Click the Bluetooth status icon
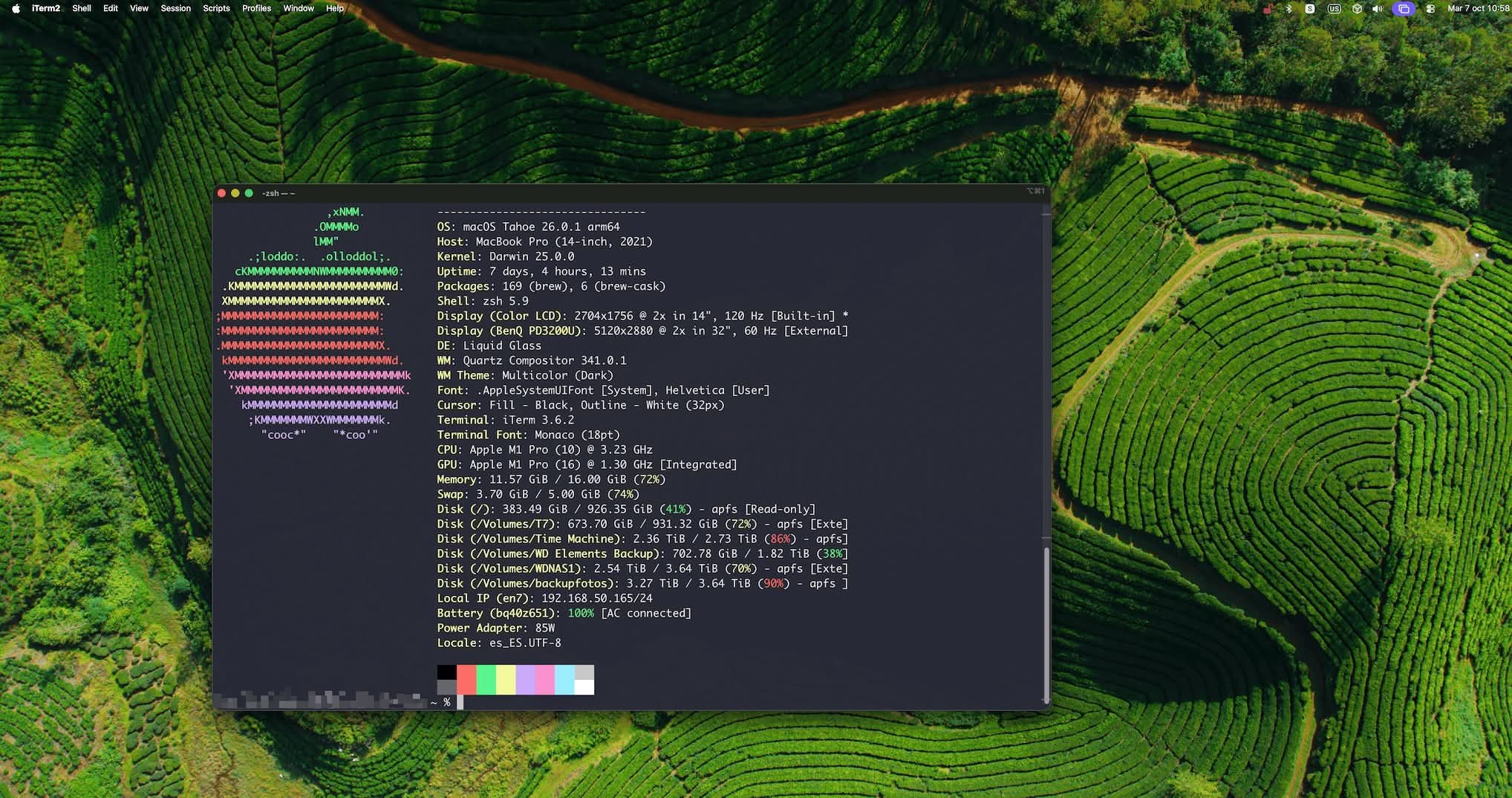The width and height of the screenshot is (1512, 798). [1289, 9]
